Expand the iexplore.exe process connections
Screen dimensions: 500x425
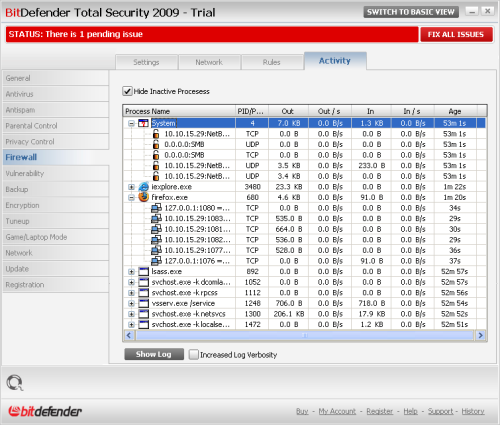coord(131,187)
